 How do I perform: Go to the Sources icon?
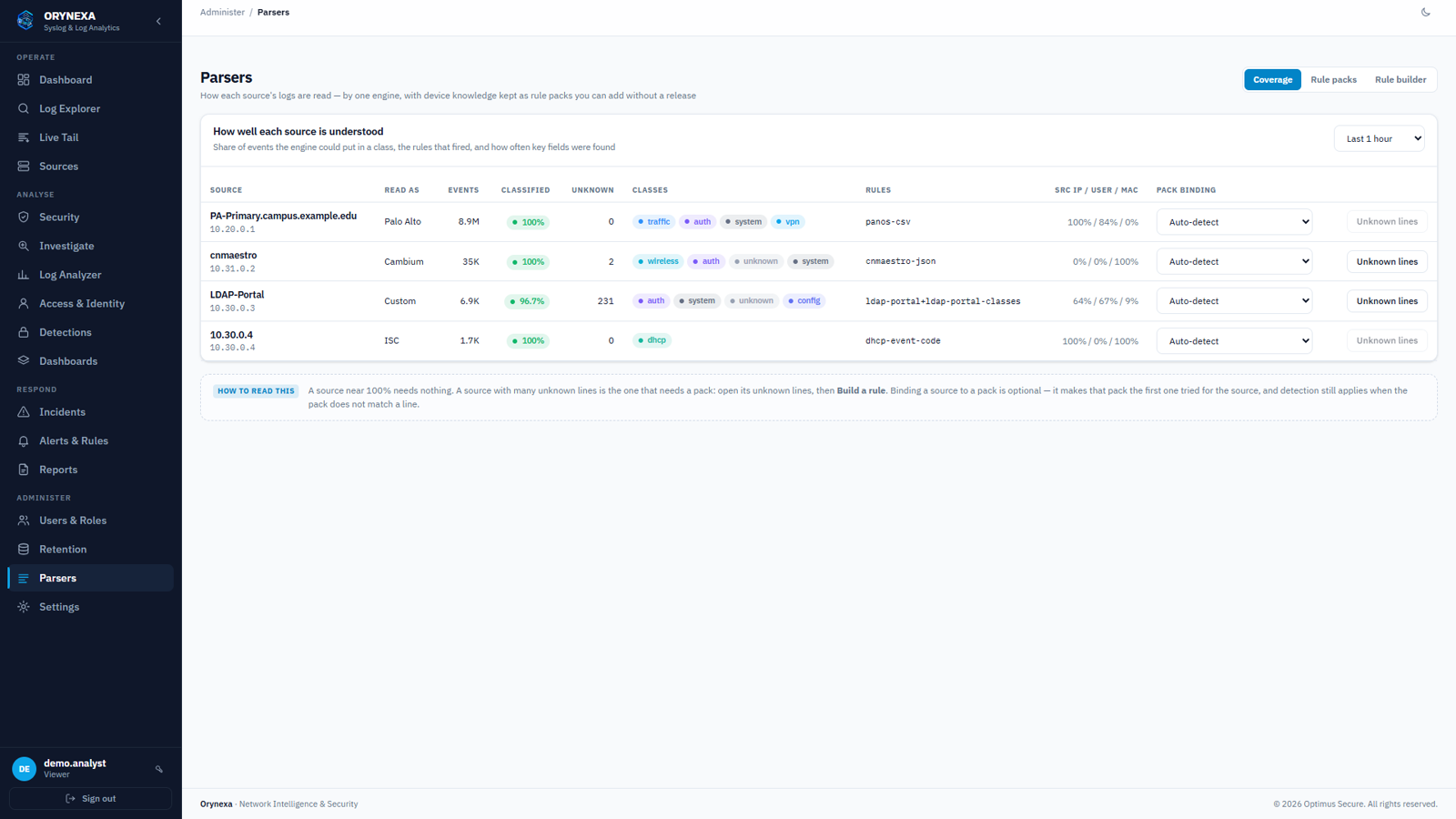point(24,167)
